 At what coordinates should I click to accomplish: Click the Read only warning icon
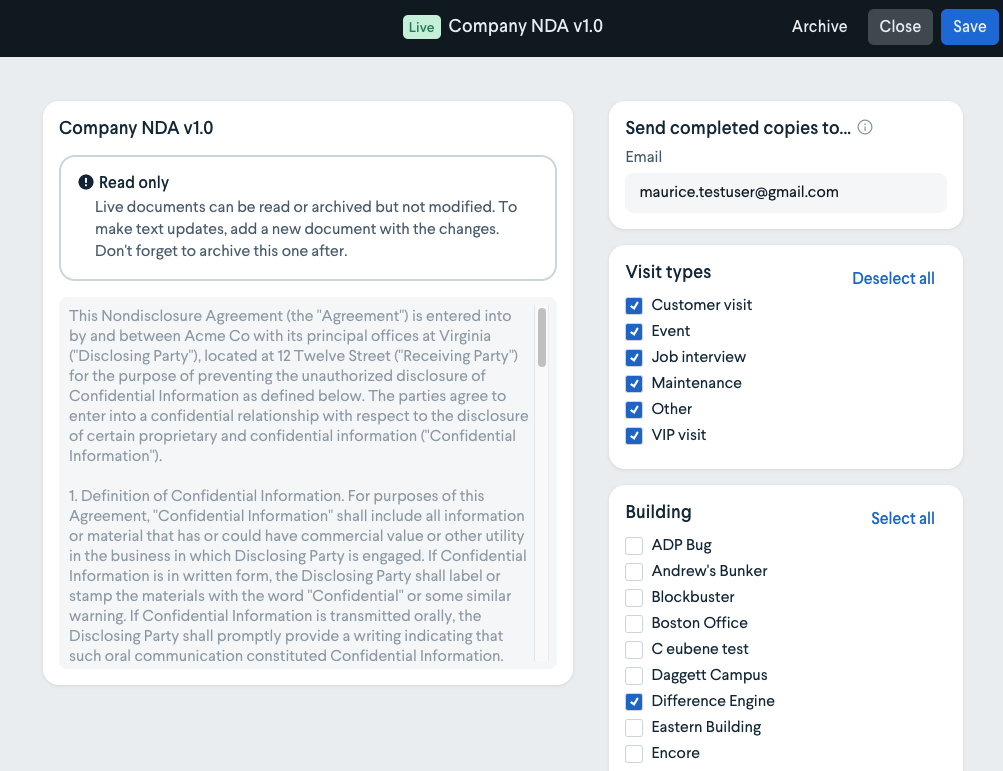tap(86, 182)
